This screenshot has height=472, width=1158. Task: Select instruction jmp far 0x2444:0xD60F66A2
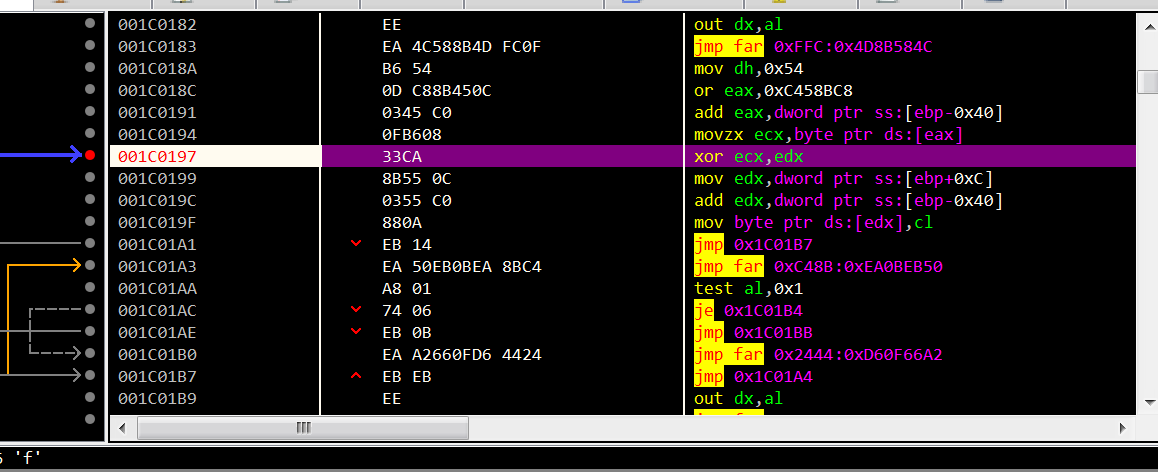click(x=818, y=355)
